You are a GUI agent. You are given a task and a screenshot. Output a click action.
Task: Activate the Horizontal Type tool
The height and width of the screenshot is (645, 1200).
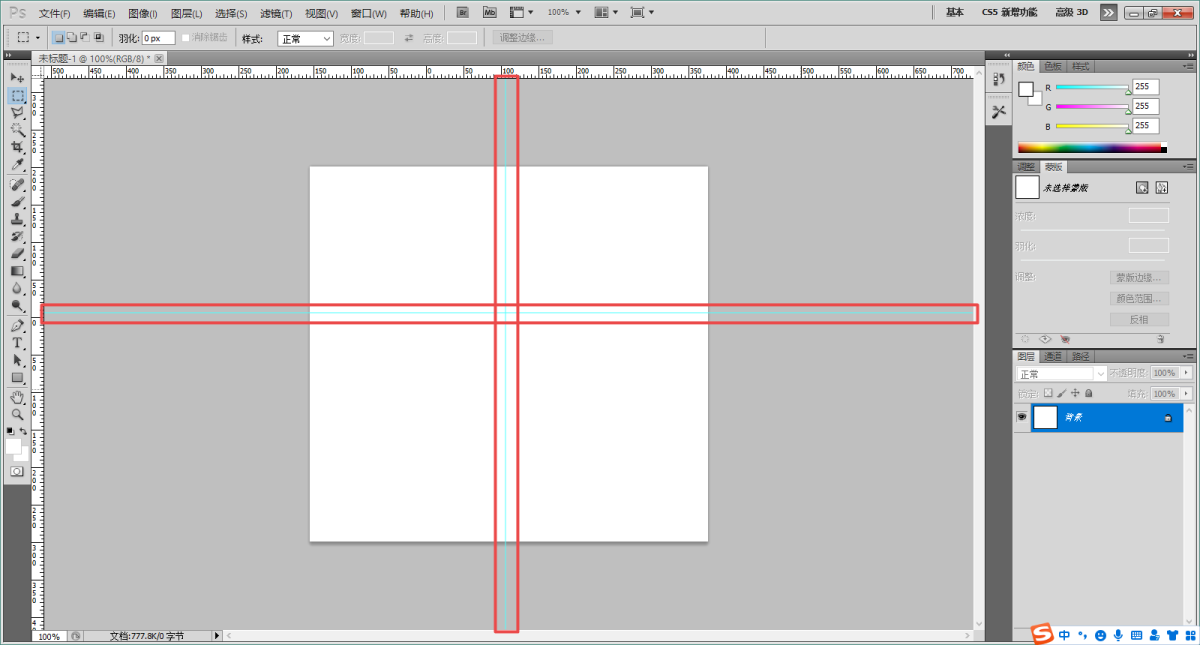[x=17, y=342]
